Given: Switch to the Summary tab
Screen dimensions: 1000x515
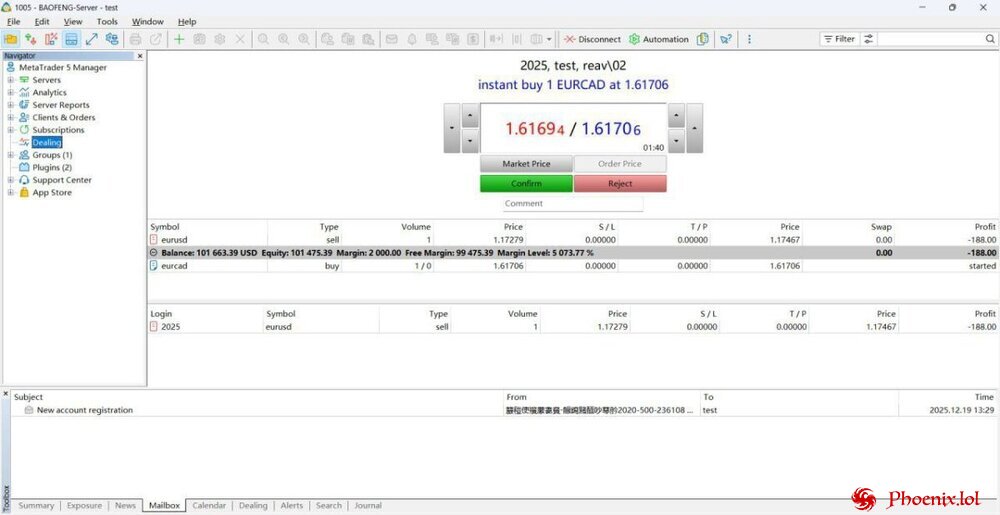Looking at the screenshot, I should tap(36, 505).
